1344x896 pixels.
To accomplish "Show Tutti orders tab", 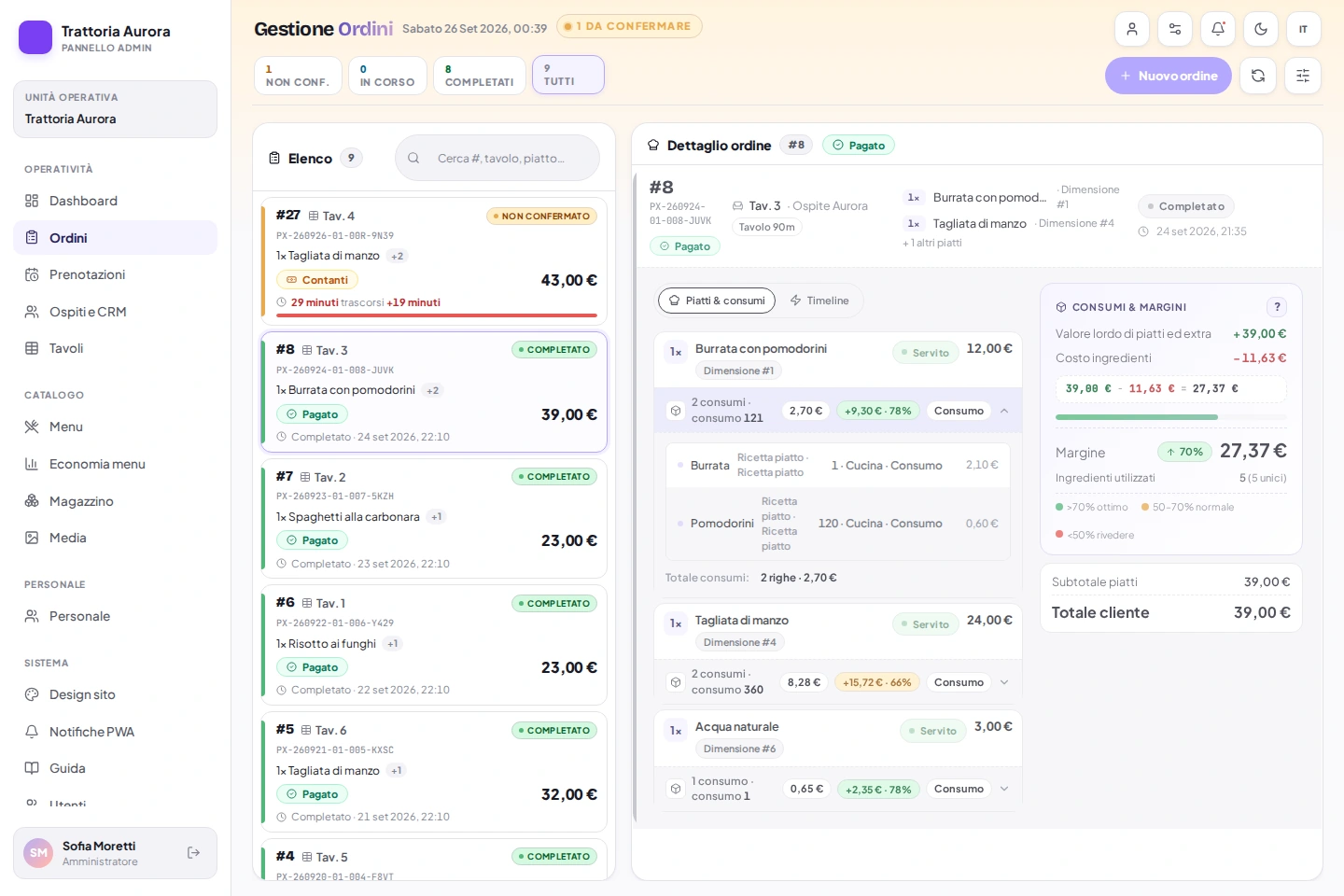I will (x=568, y=75).
